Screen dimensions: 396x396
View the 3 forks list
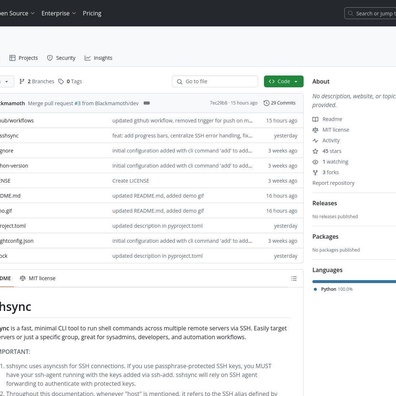click(330, 172)
